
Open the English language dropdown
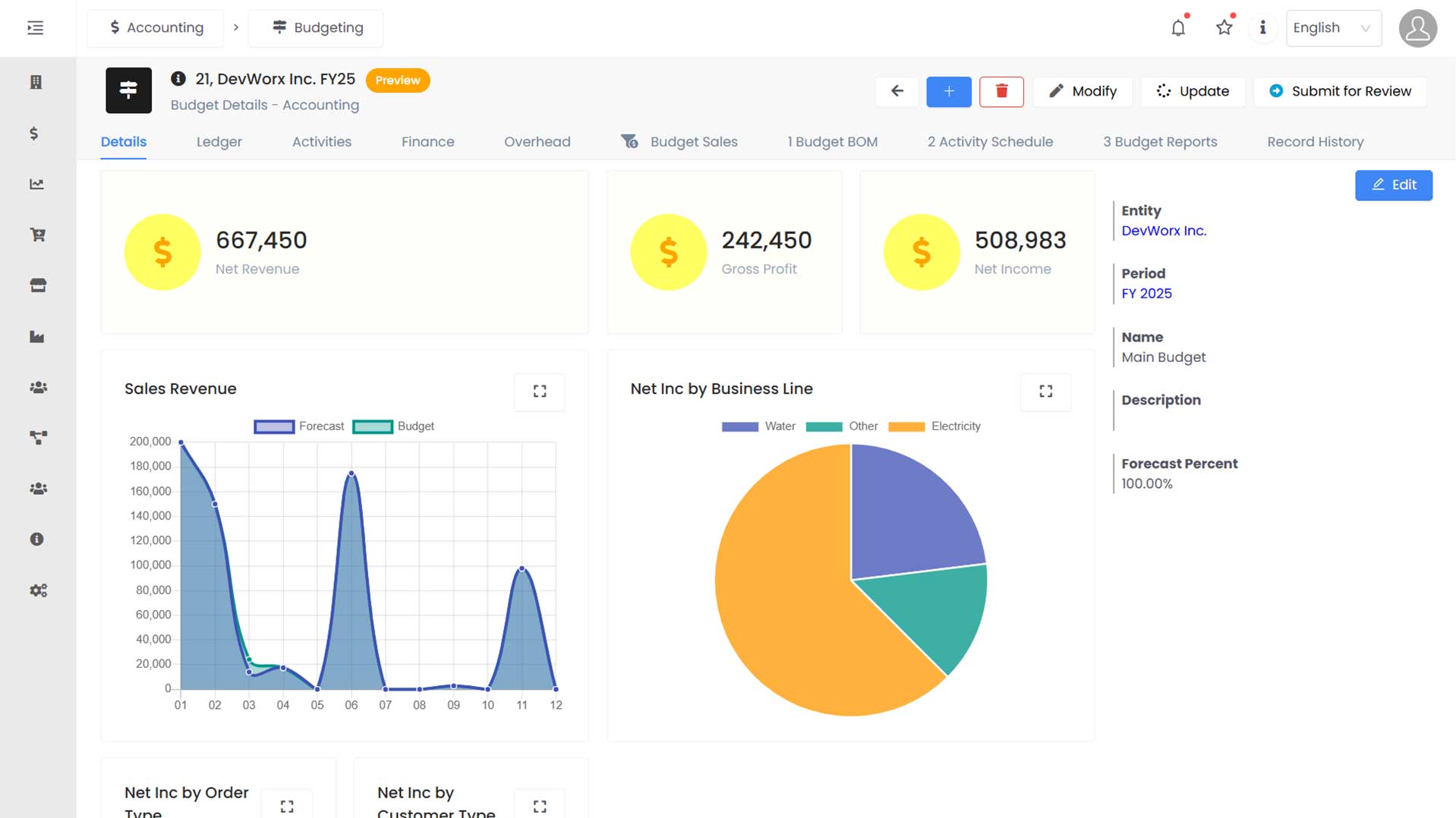click(1333, 27)
